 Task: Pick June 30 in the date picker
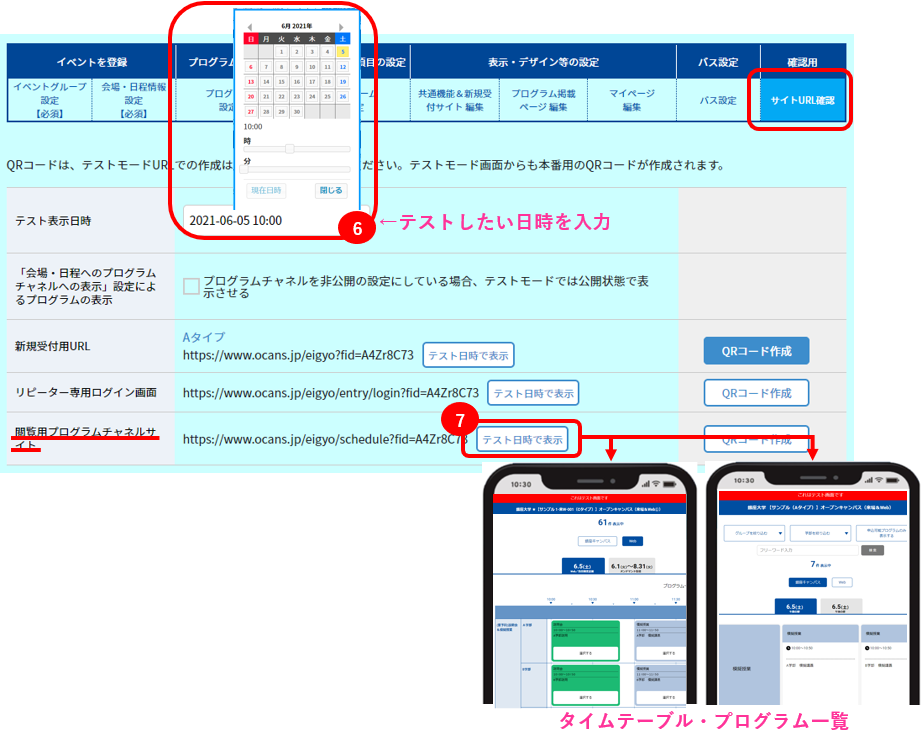click(296, 111)
